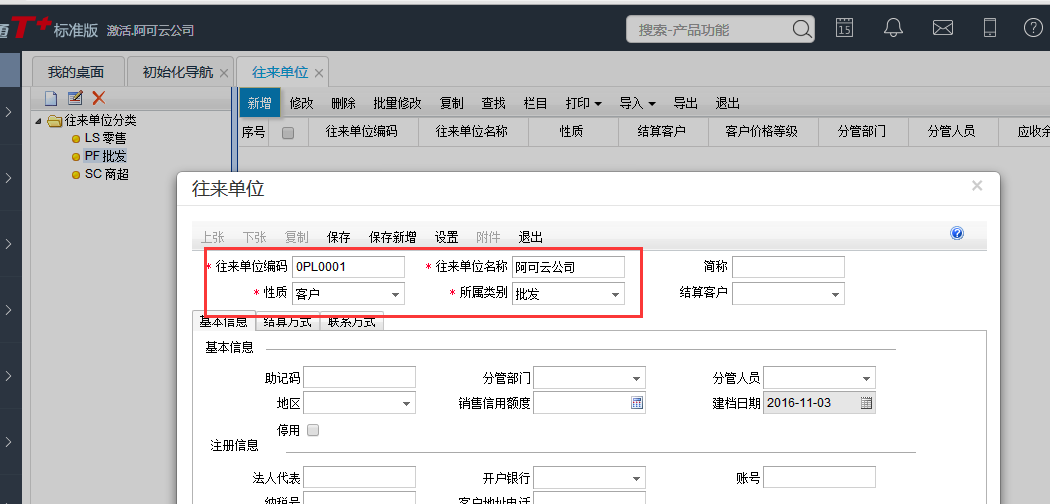Click the edit category pencil icon
The height and width of the screenshot is (504, 1050).
(75, 98)
